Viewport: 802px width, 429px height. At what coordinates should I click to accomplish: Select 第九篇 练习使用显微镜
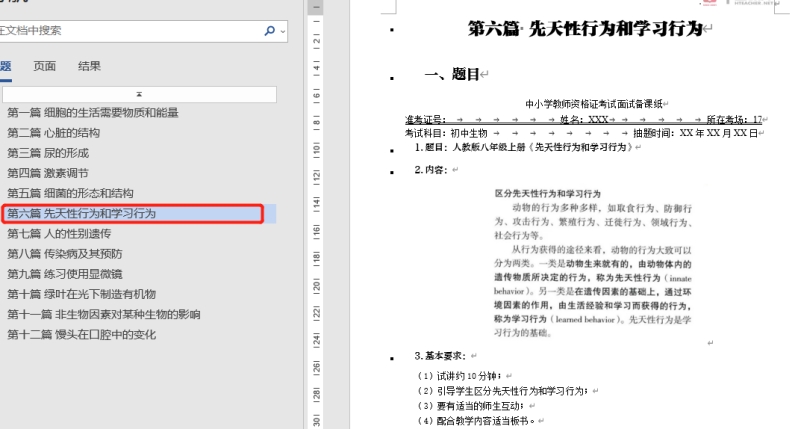(x=65, y=274)
